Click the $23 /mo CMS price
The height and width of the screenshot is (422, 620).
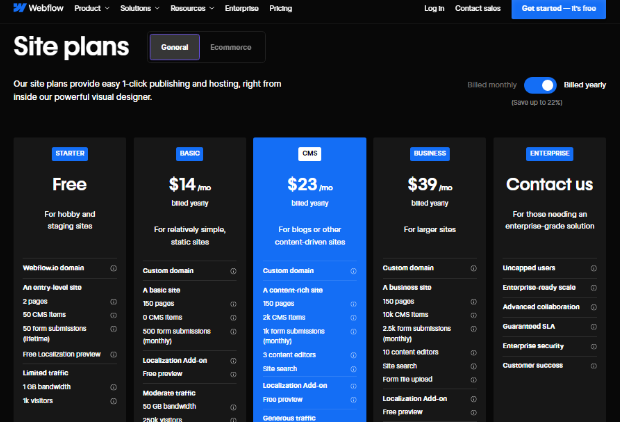[x=310, y=184]
